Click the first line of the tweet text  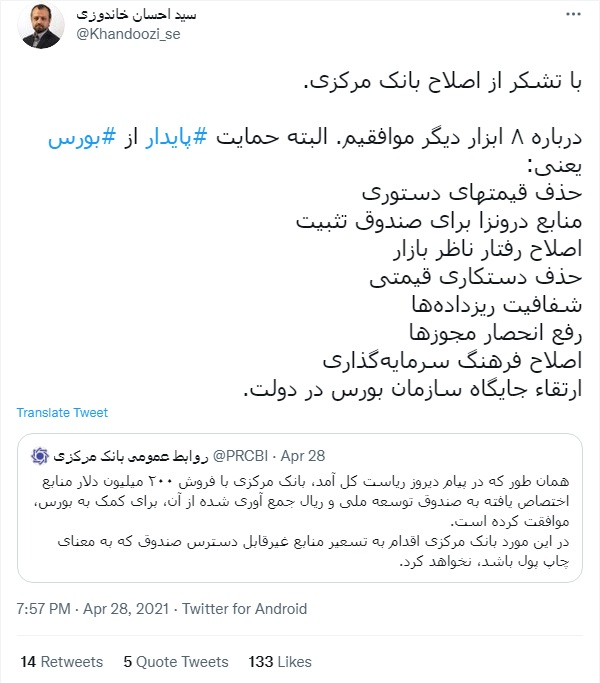click(x=443, y=81)
